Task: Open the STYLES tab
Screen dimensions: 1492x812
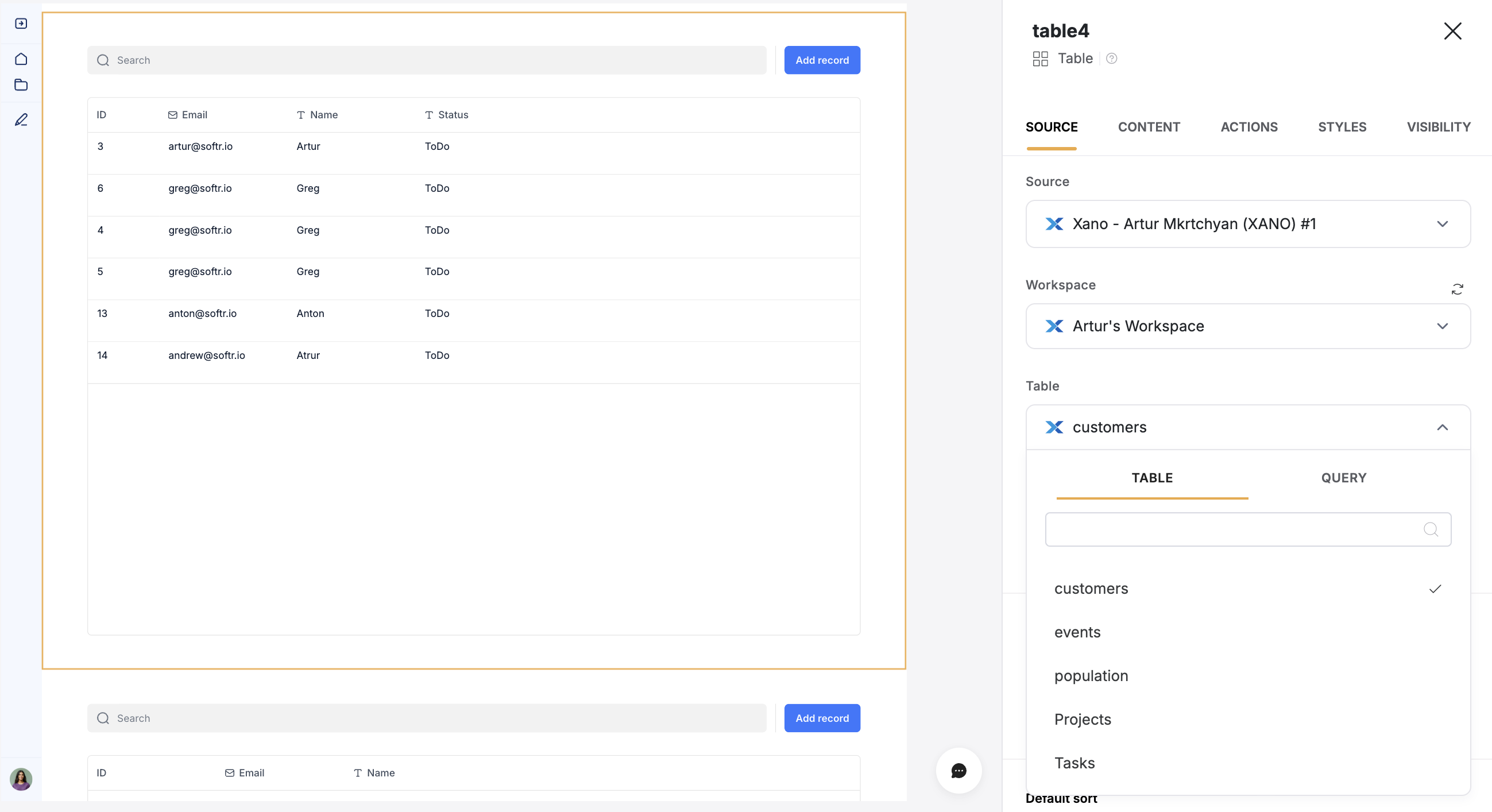Action: (x=1343, y=127)
